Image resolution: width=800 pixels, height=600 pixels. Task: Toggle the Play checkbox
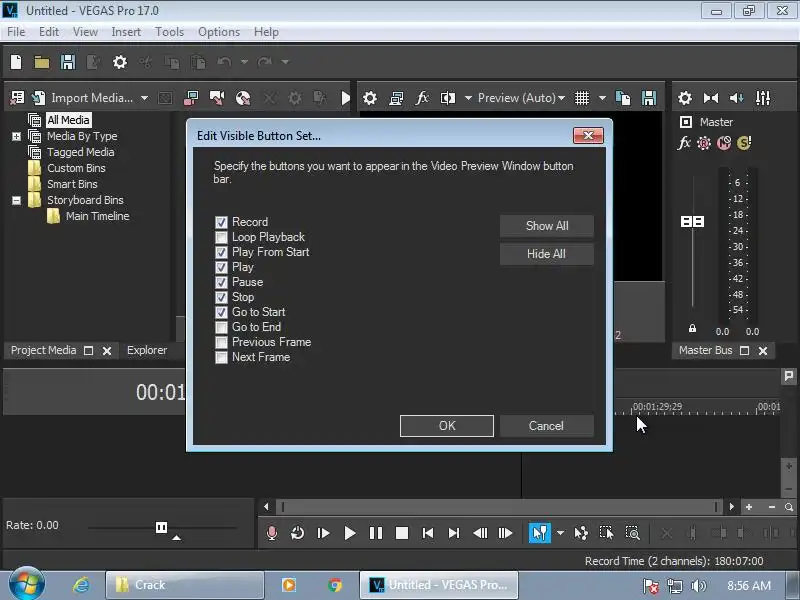[221, 267]
